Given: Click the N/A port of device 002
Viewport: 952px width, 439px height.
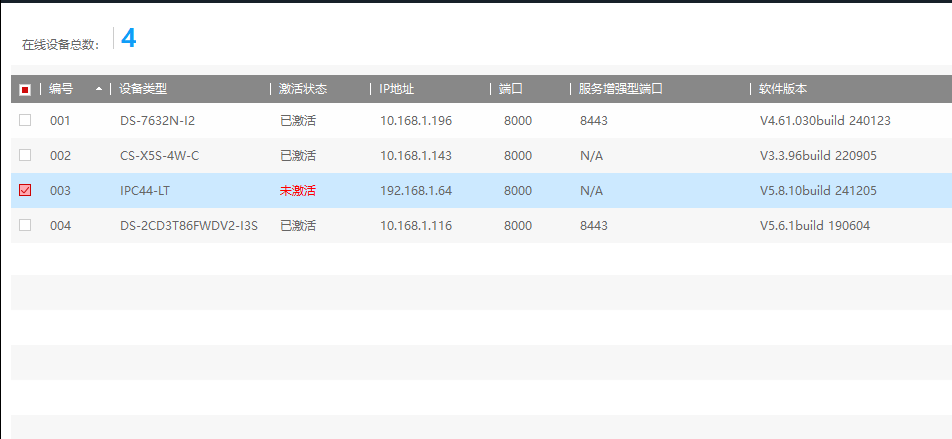Looking at the screenshot, I should tap(591, 156).
